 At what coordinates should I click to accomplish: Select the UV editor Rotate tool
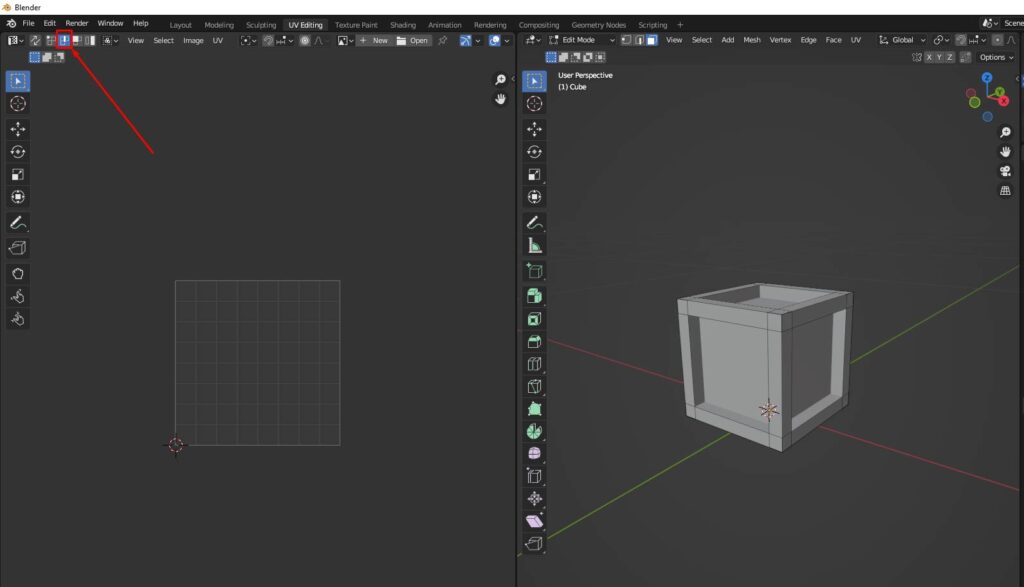click(18, 151)
